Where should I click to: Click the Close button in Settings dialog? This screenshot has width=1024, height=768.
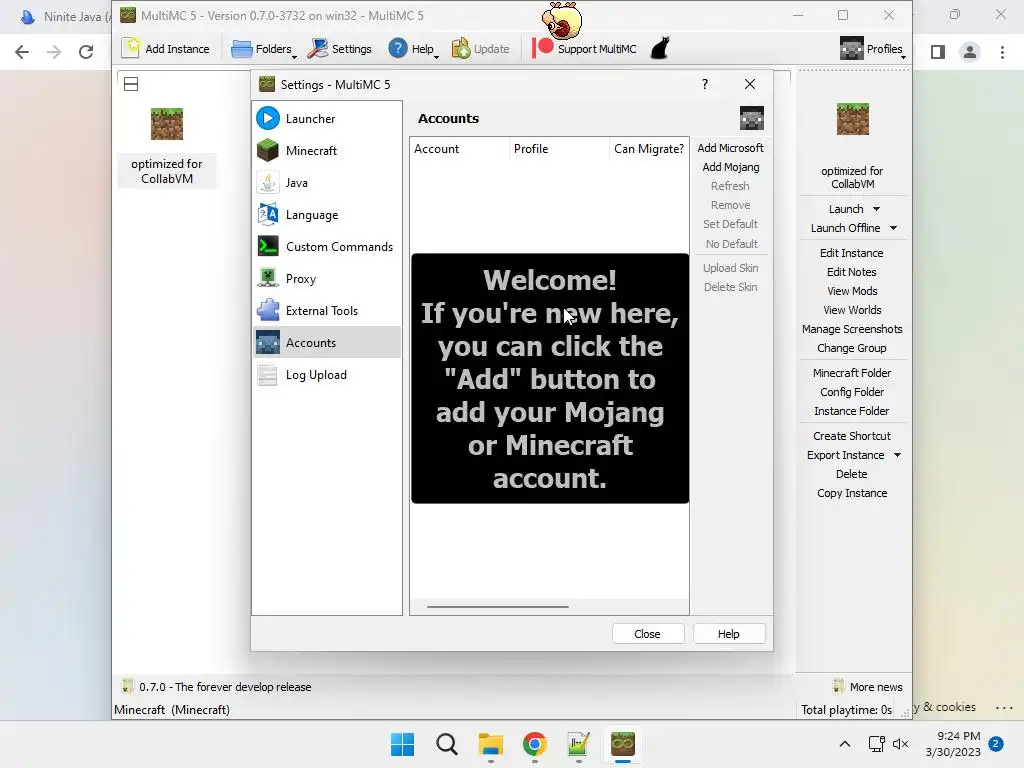coord(647,634)
